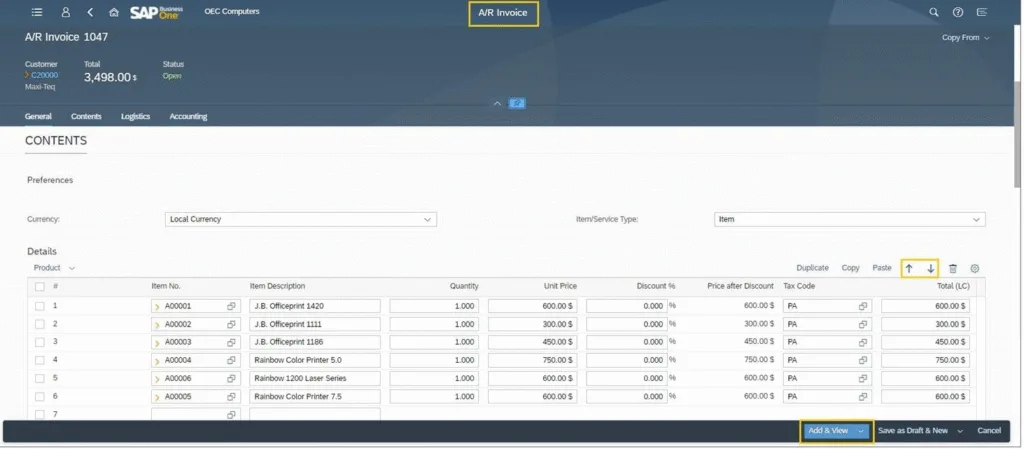
Task: Open item picker in empty row 7
Action: 231,415
